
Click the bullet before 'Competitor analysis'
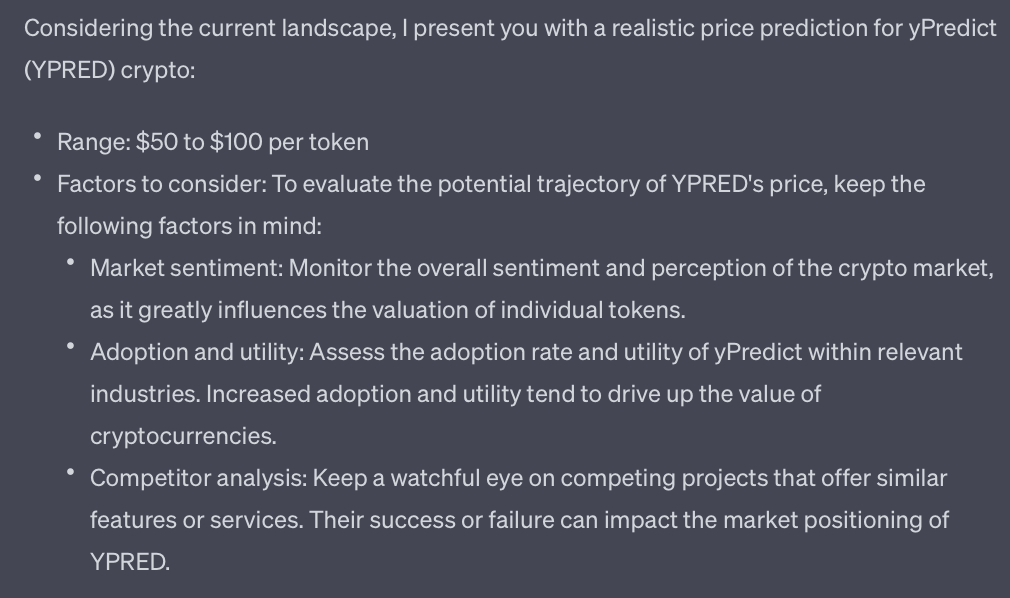pos(71,472)
